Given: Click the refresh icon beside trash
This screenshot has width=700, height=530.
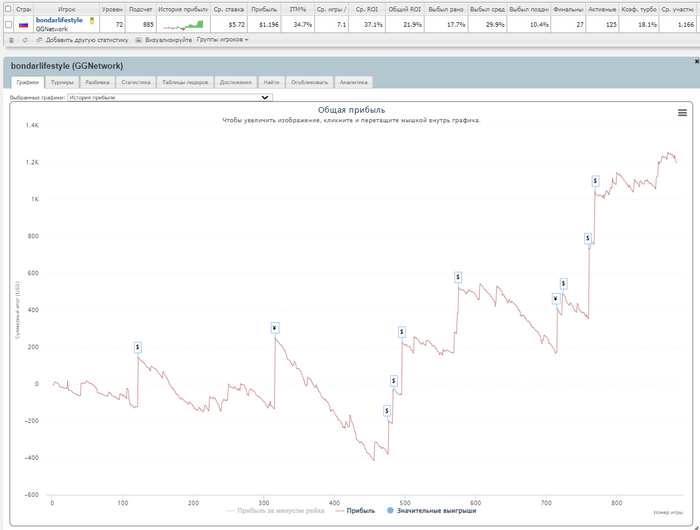Looking at the screenshot, I should click(x=24, y=40).
